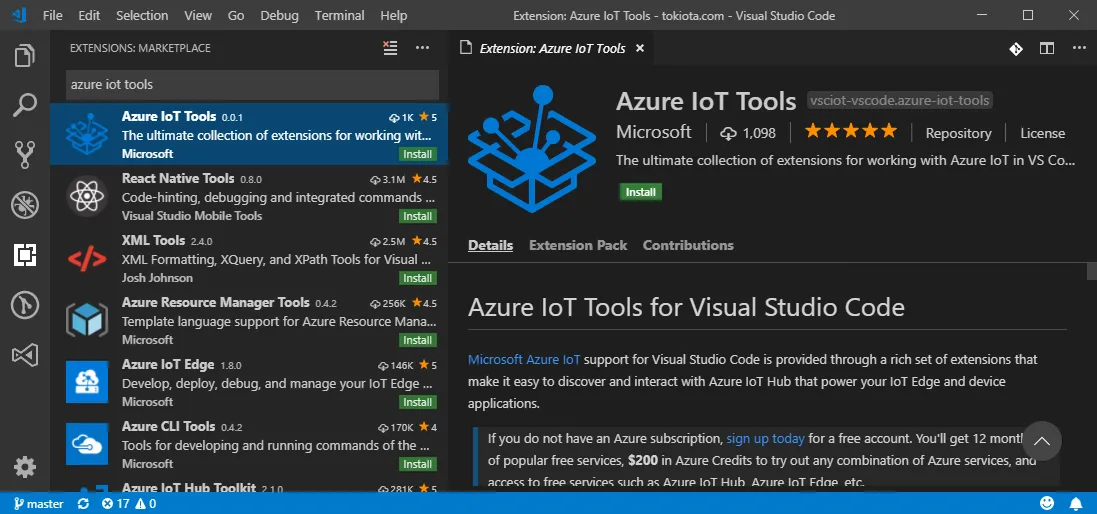Click the large Azure IoT Tools logo
Image resolution: width=1097 pixels, height=514 pixels.
click(x=532, y=149)
